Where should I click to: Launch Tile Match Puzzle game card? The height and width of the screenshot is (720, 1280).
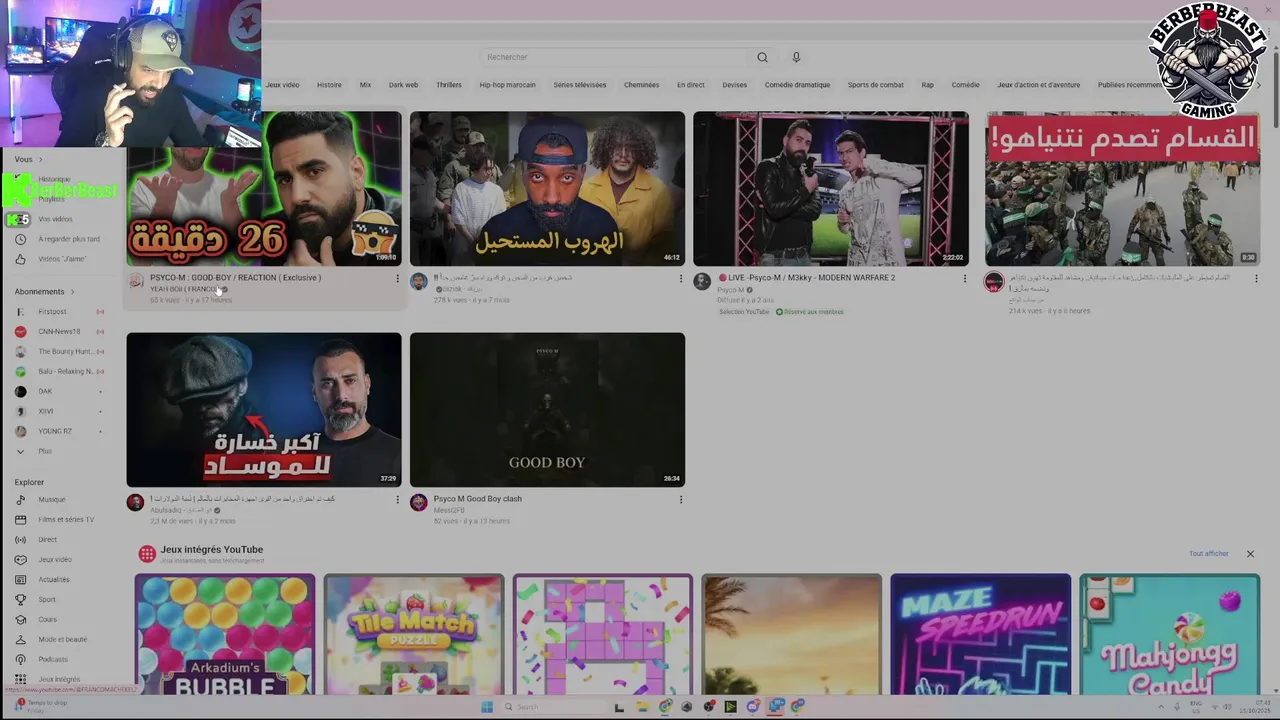(414, 634)
